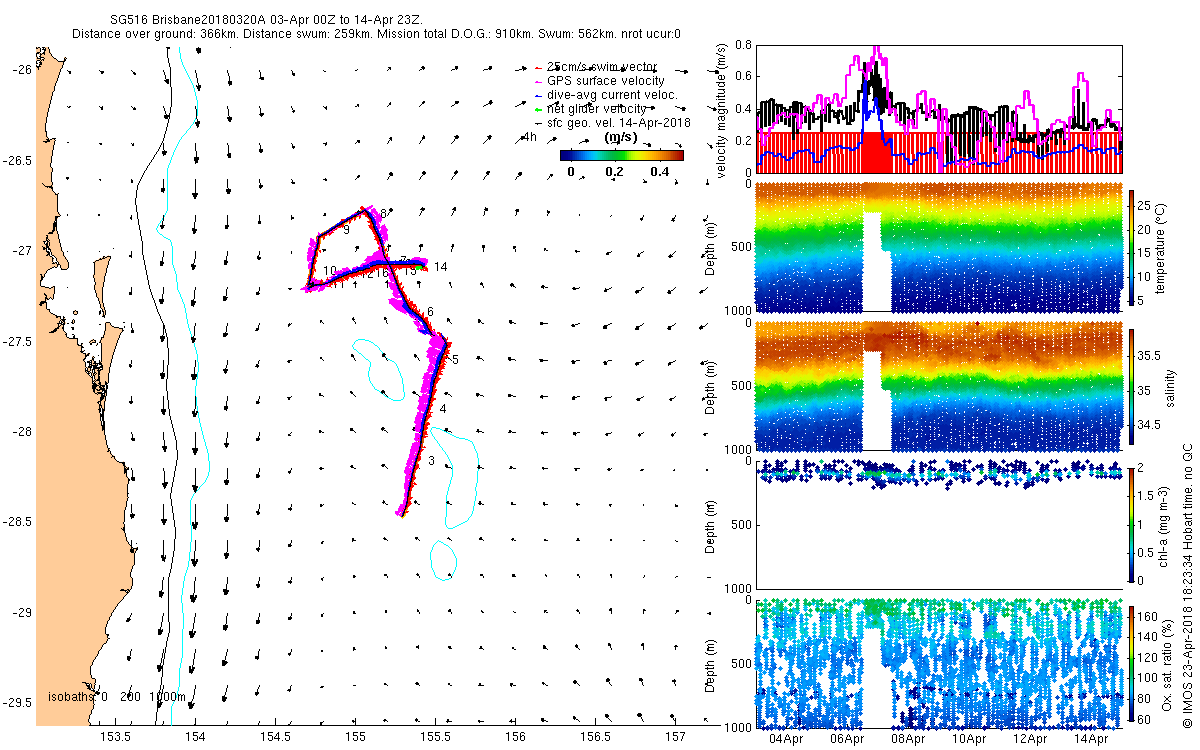This screenshot has width=1200, height=750.
Task: Click waypoint number 3 on the glider track
Action: (431, 460)
